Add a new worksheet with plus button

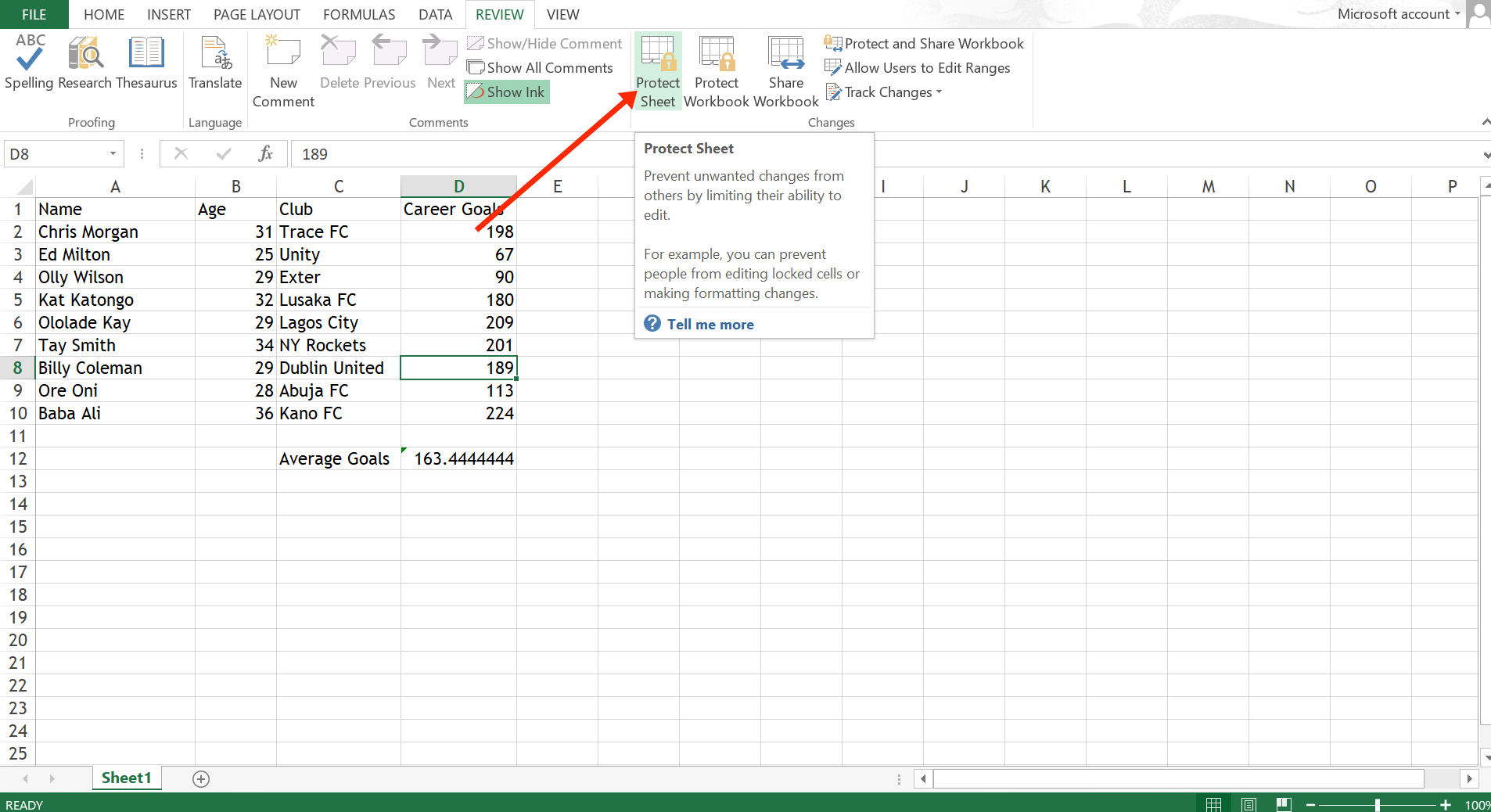pyautogui.click(x=200, y=778)
